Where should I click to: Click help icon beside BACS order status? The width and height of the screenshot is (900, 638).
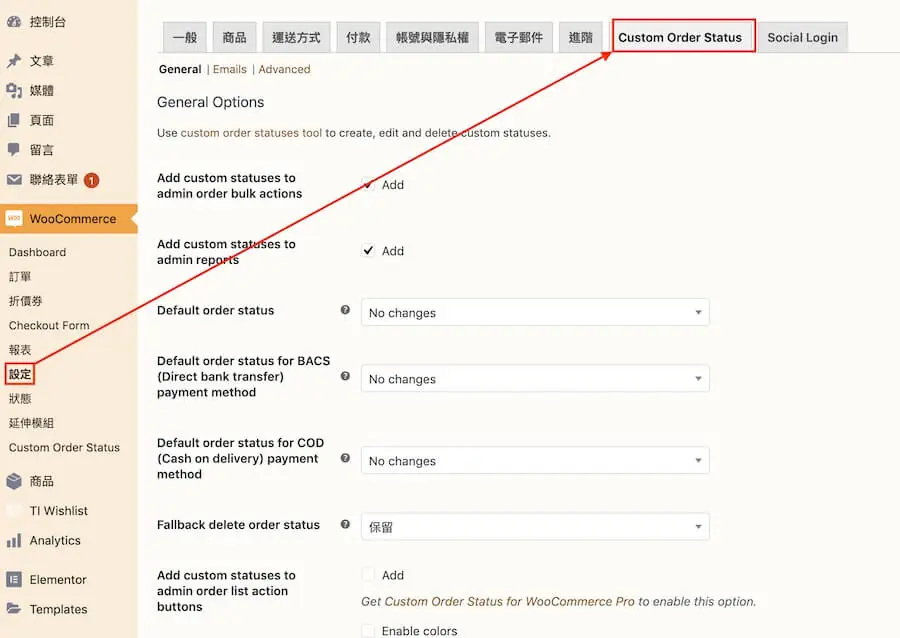pyautogui.click(x=345, y=376)
